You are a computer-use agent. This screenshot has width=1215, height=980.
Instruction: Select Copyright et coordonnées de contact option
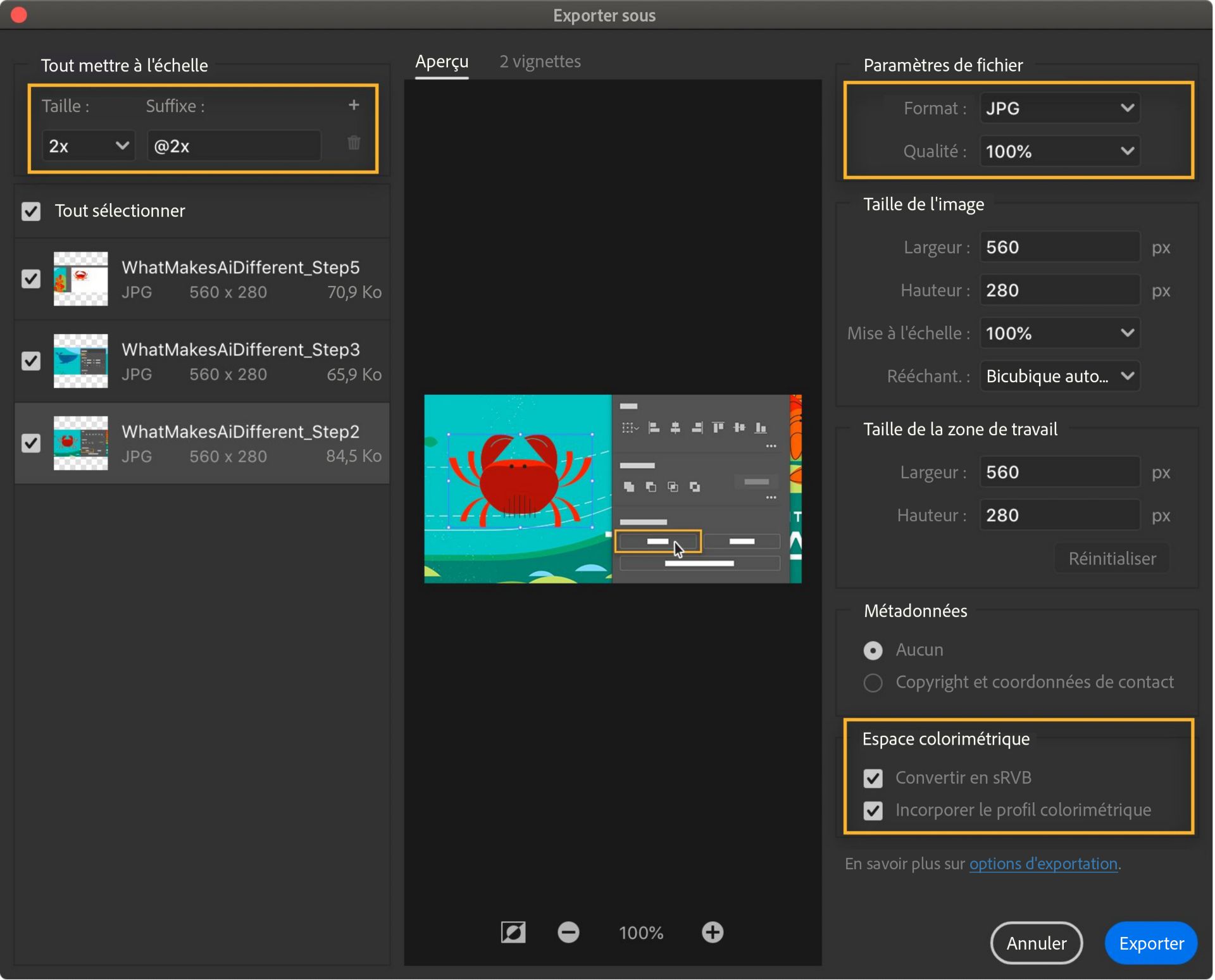click(873, 683)
